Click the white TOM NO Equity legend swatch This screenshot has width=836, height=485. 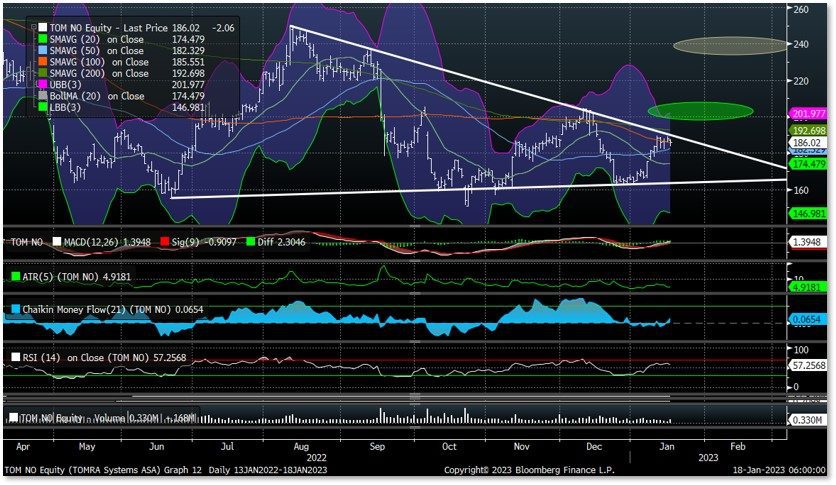pyautogui.click(x=42, y=28)
